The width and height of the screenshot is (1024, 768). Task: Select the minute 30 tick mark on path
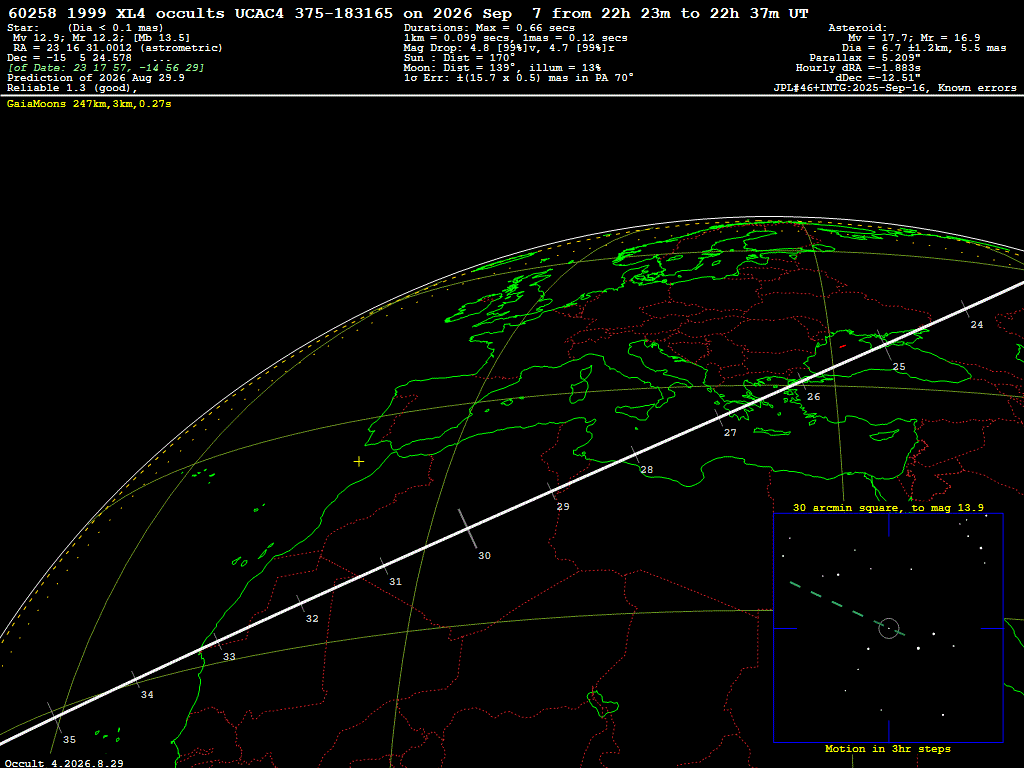[467, 528]
